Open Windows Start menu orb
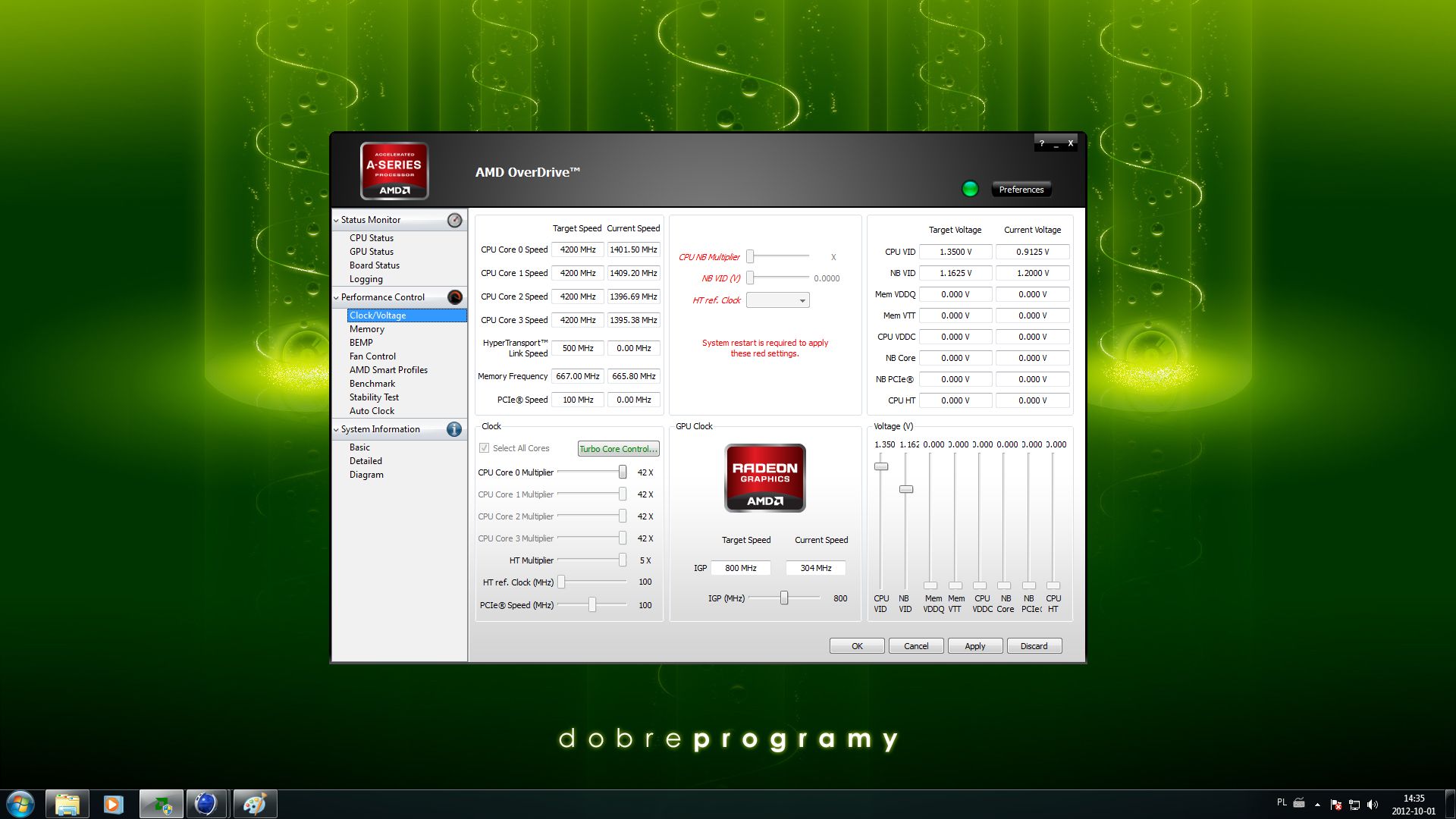This screenshot has height=819, width=1456. pos(20,803)
